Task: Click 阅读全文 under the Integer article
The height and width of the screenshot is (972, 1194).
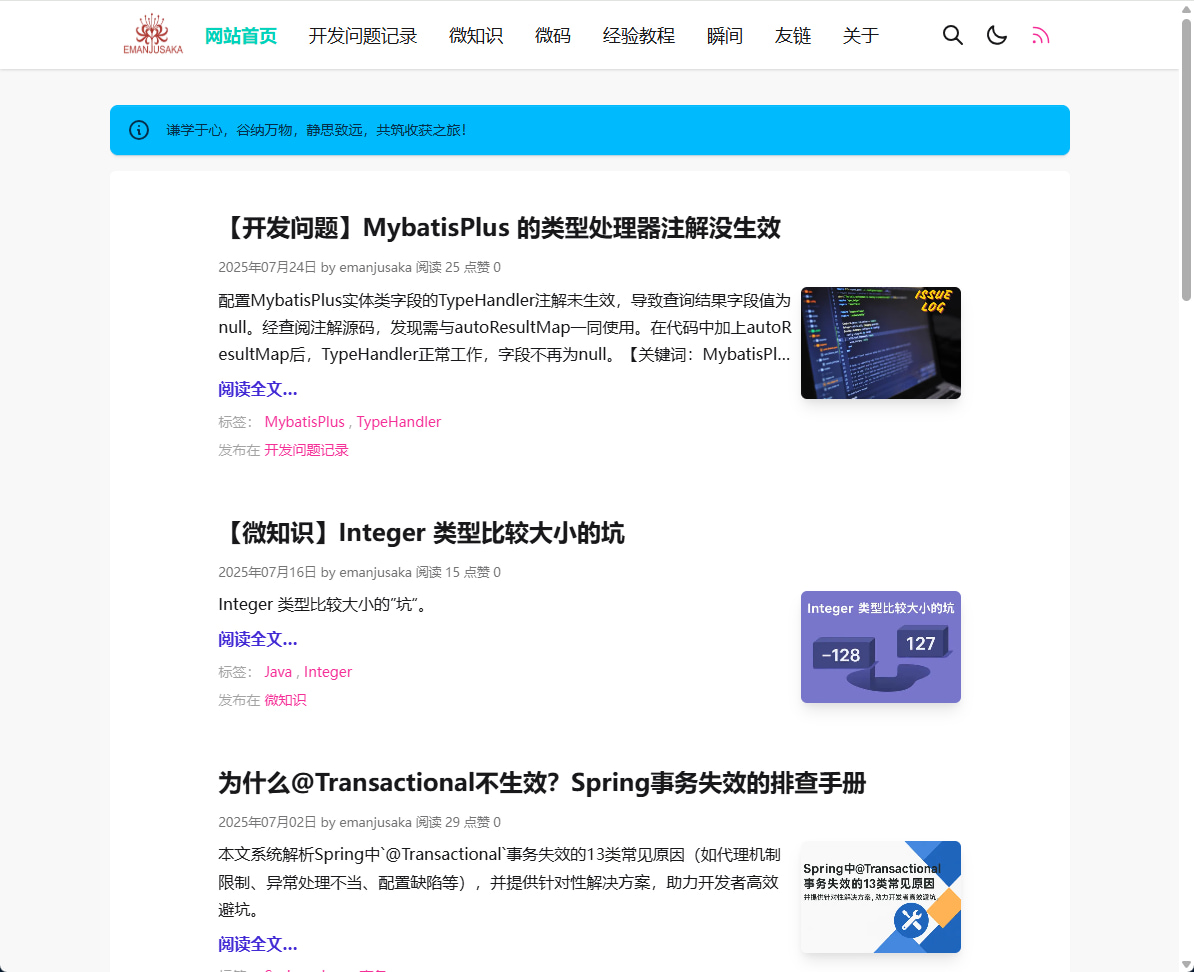Action: click(258, 639)
